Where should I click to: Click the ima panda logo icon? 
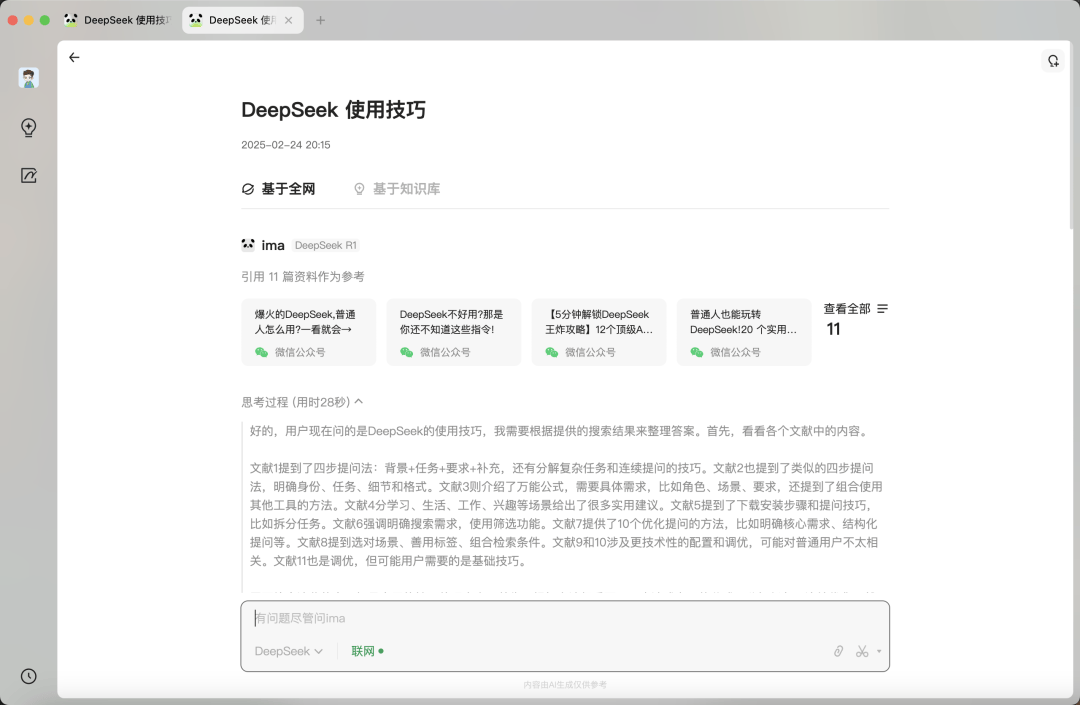point(248,244)
